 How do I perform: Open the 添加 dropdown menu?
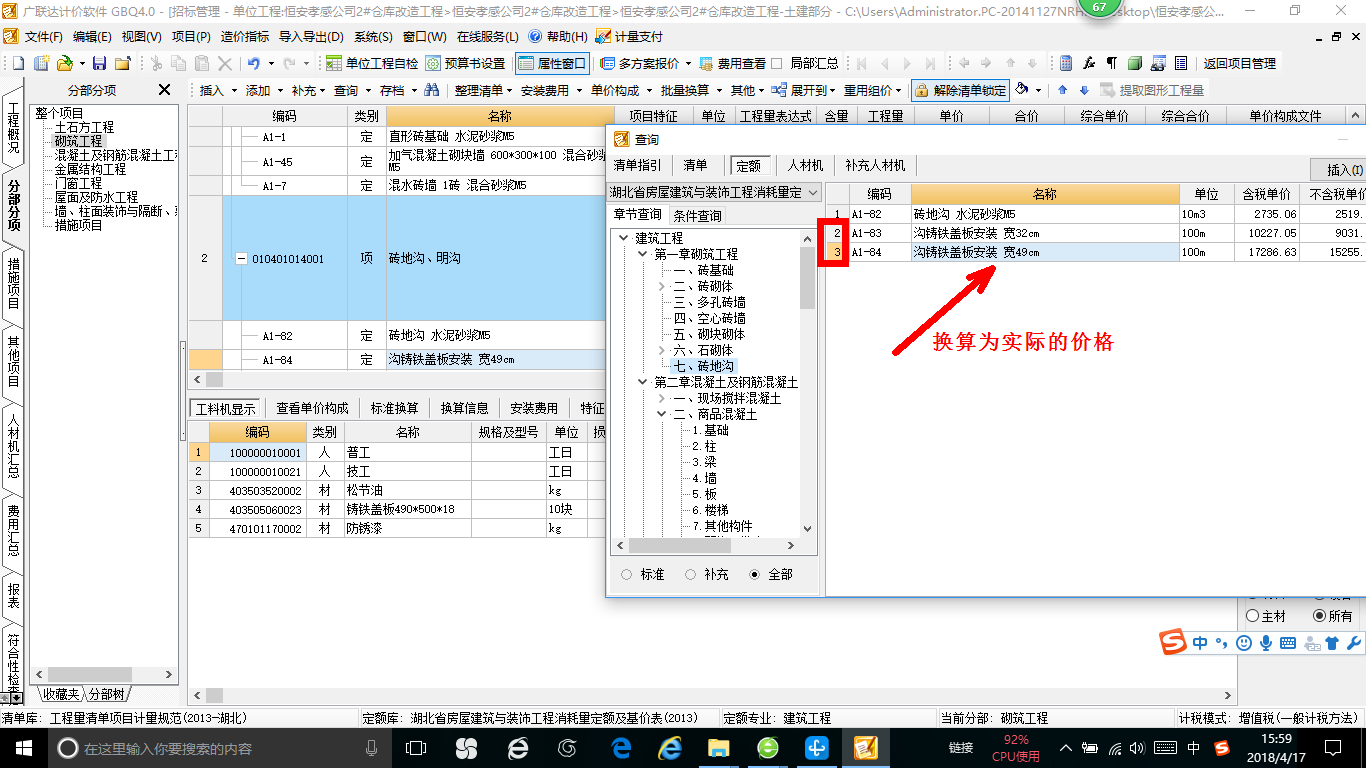click(264, 90)
